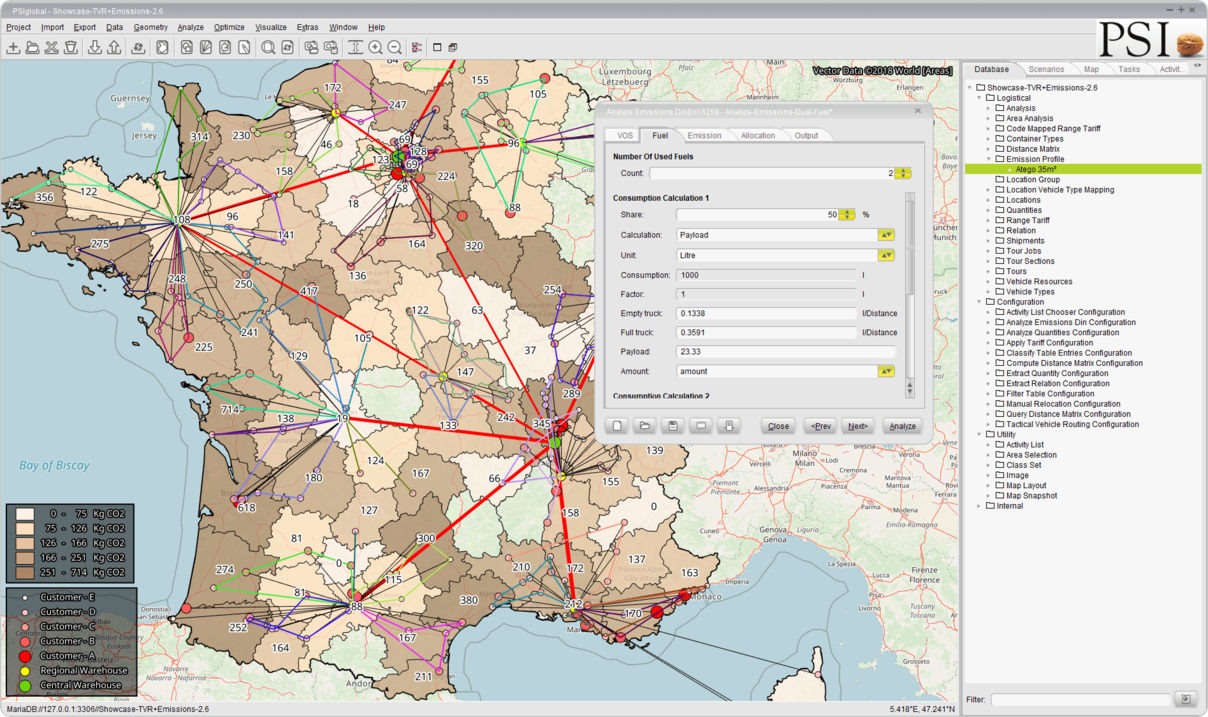Select Tactical Vehicle Routing Configuration item

(1072, 424)
